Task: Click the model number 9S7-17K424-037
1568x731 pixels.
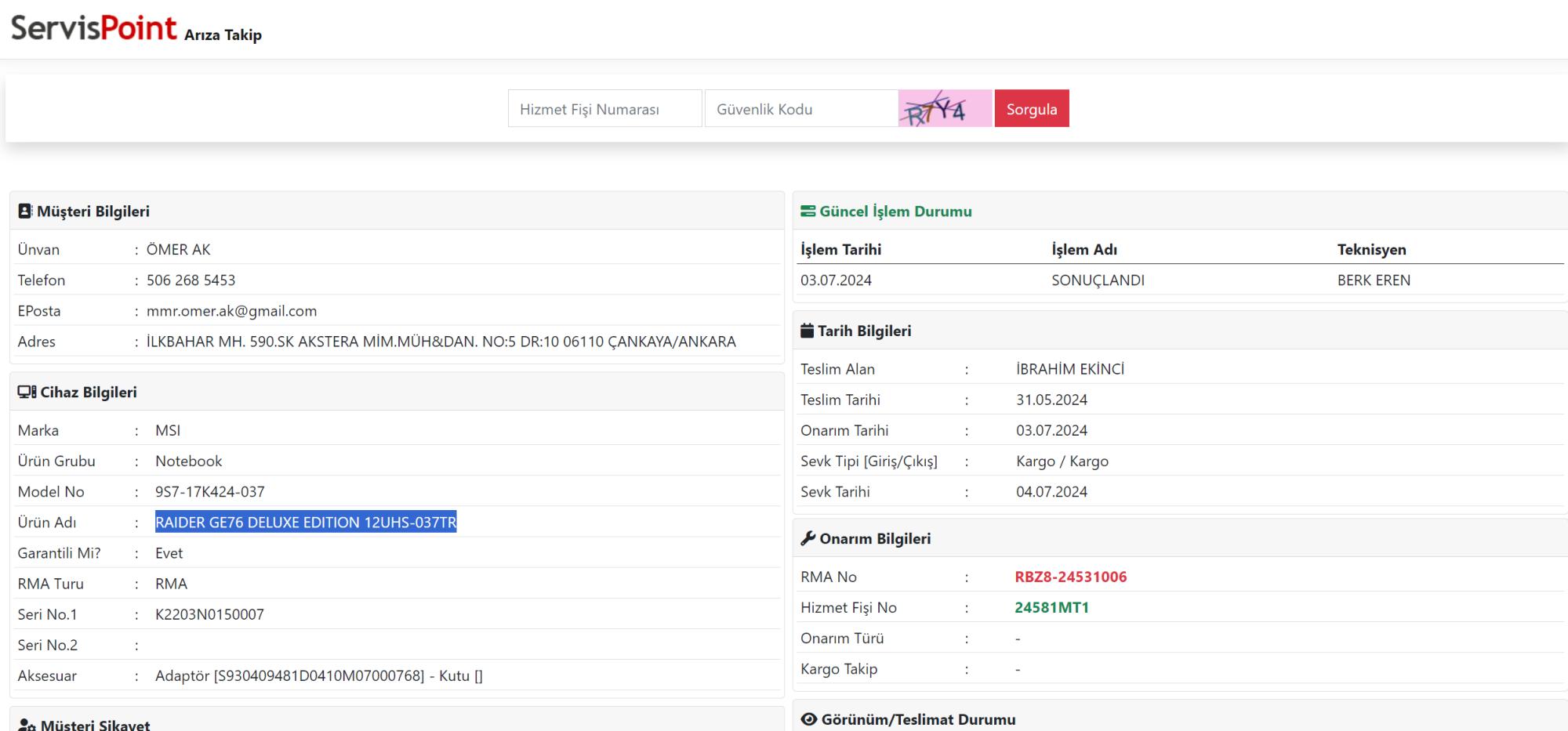Action: coord(209,492)
